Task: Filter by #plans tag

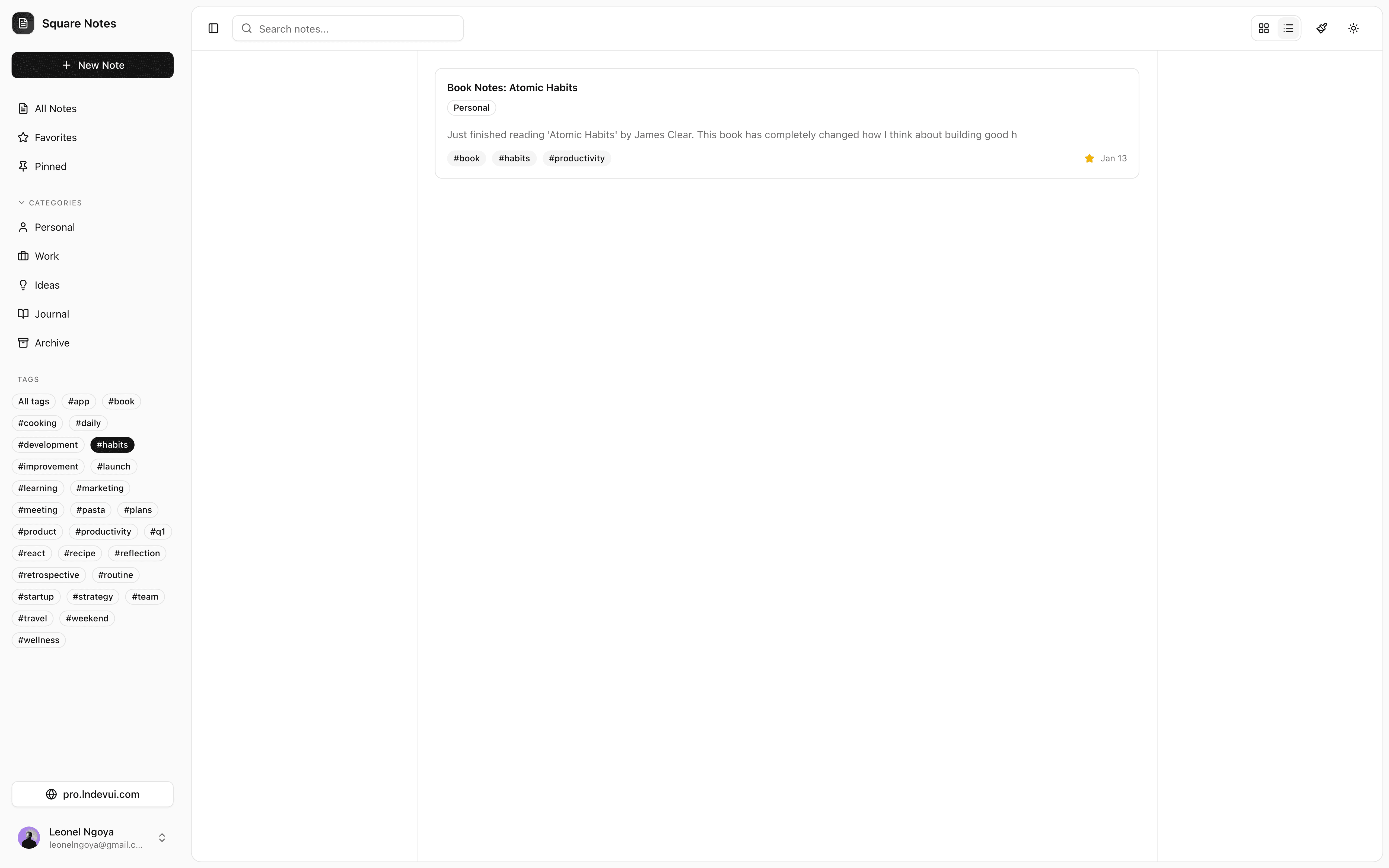Action: point(138,510)
